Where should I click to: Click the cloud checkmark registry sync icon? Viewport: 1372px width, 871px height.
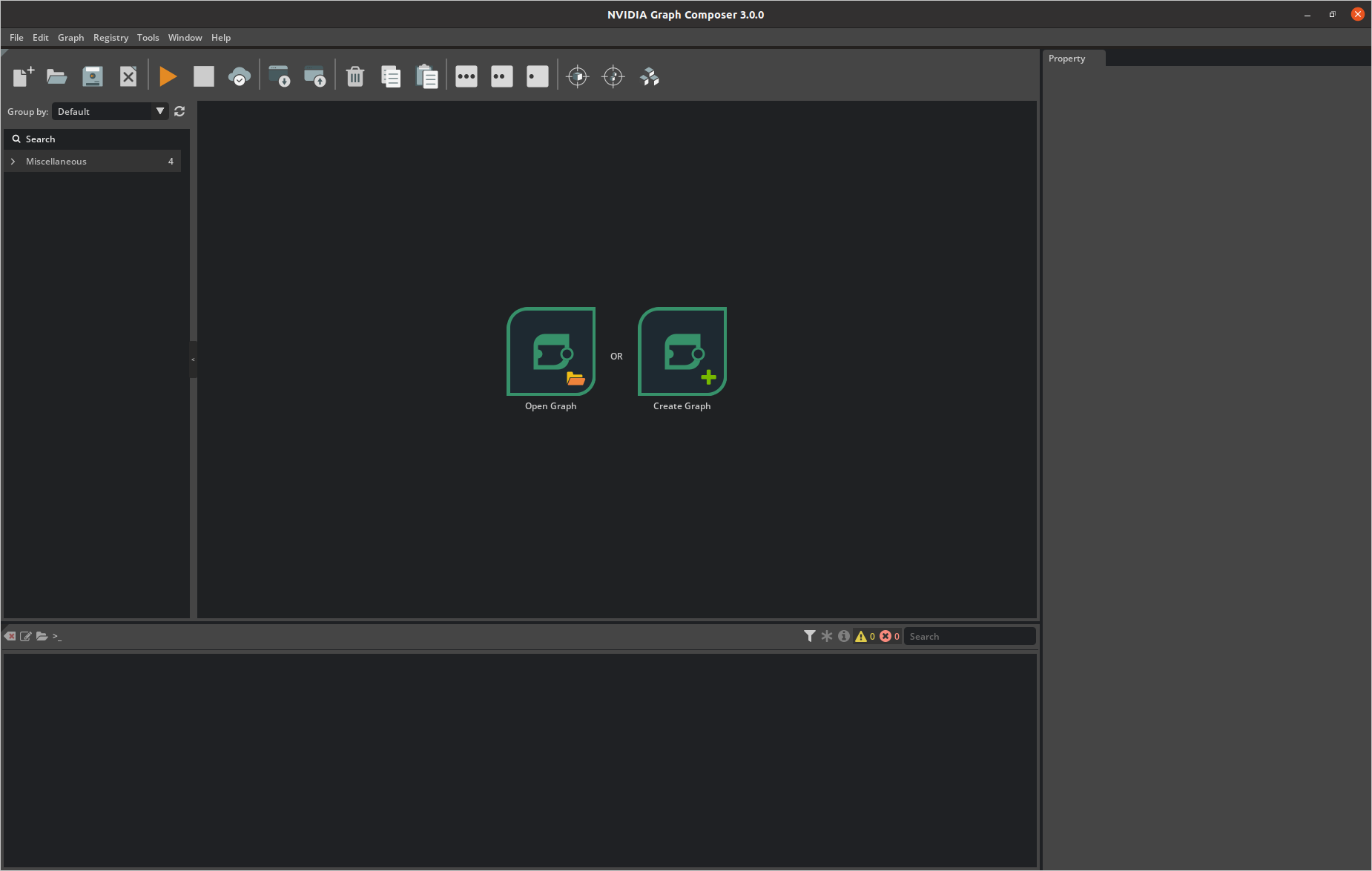click(239, 76)
